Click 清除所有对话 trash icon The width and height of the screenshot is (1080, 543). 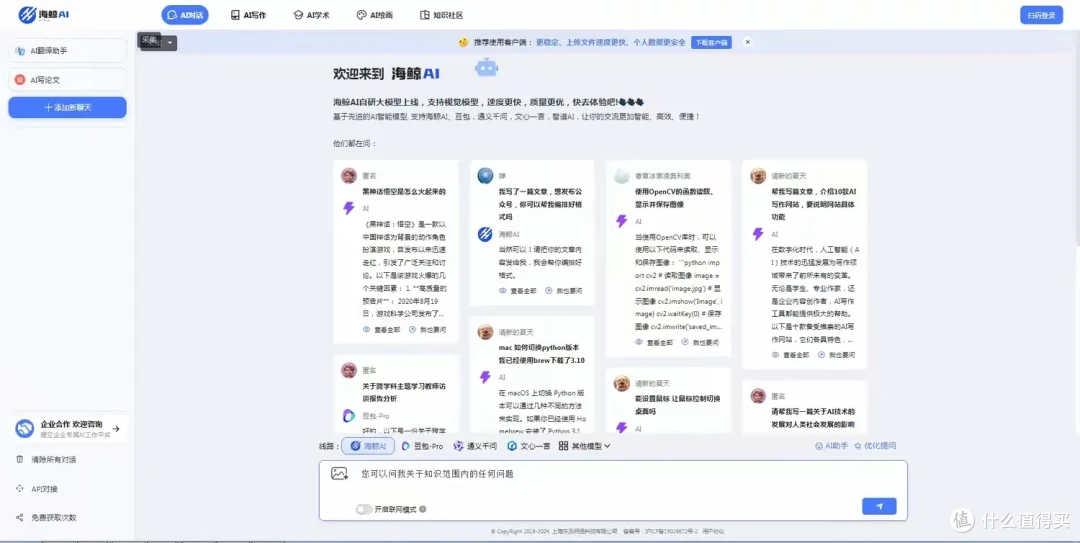20,459
